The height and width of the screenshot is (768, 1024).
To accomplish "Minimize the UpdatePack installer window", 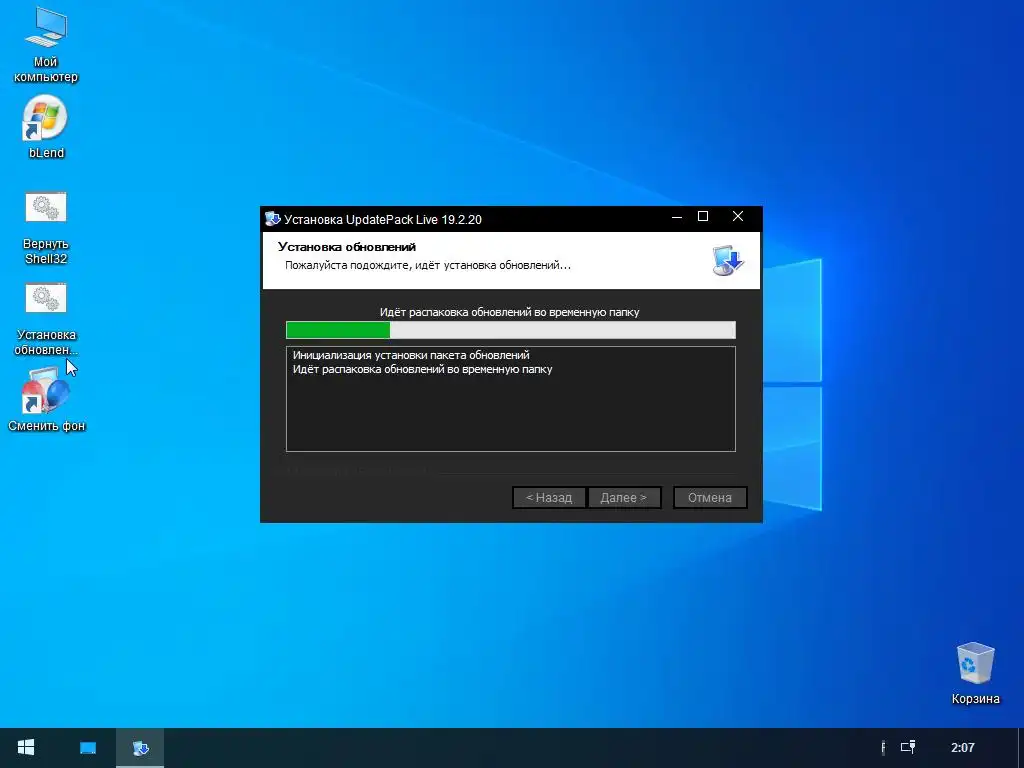I will (677, 217).
